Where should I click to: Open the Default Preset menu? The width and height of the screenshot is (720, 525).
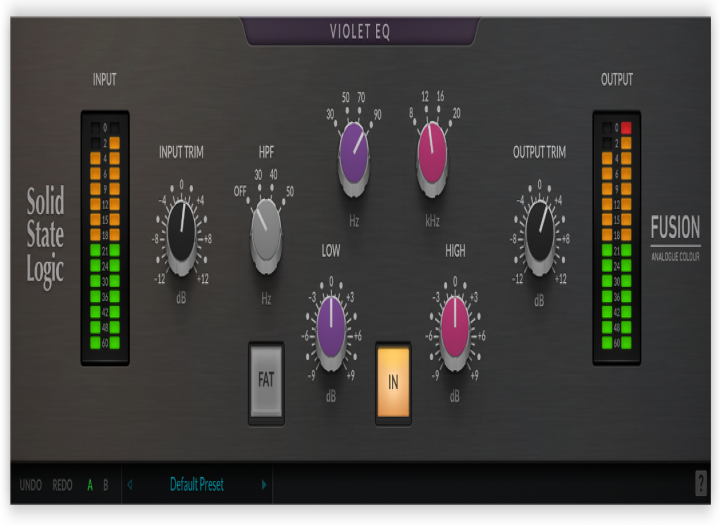click(x=197, y=484)
